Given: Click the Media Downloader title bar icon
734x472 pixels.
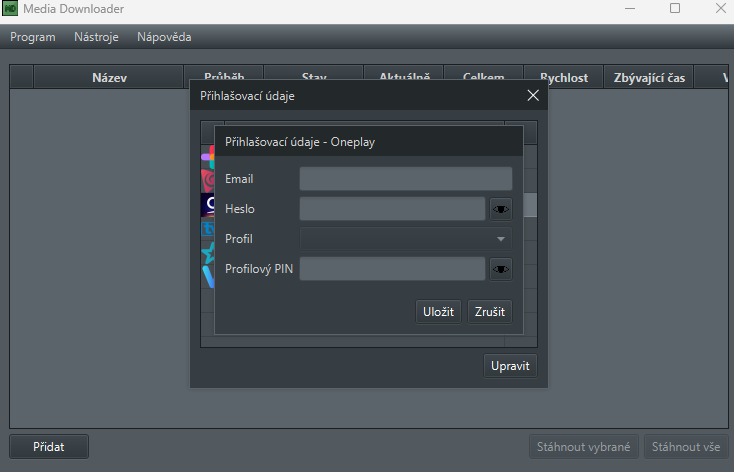Looking at the screenshot, I should [10, 8].
